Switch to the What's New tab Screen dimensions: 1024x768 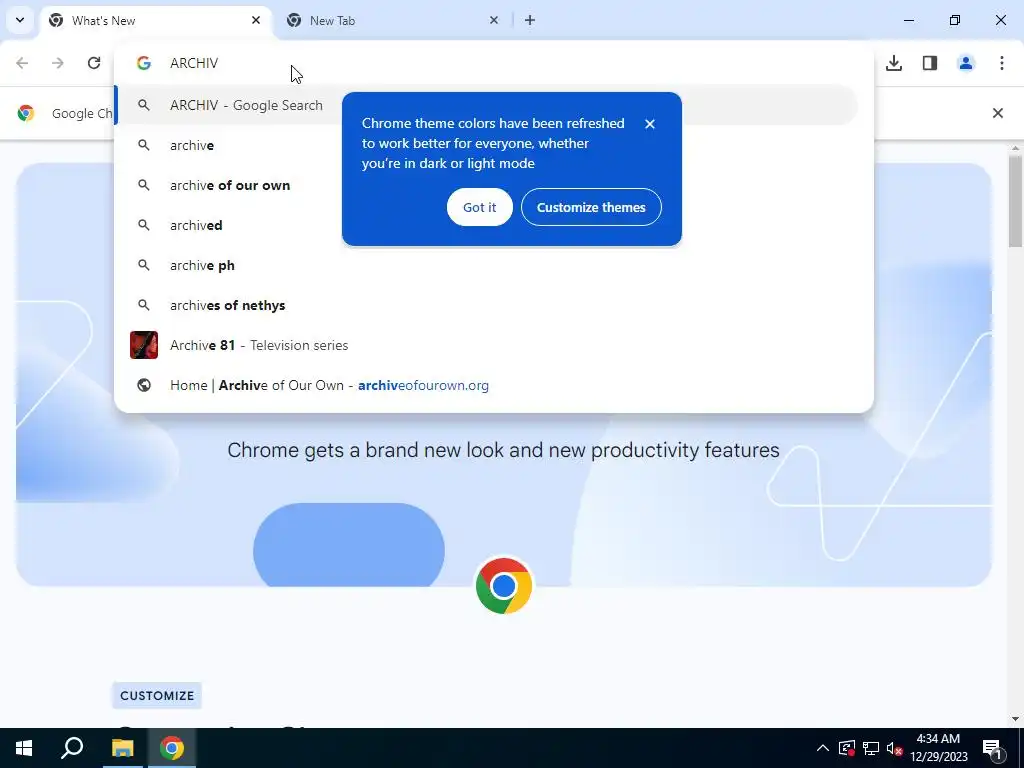[157, 20]
